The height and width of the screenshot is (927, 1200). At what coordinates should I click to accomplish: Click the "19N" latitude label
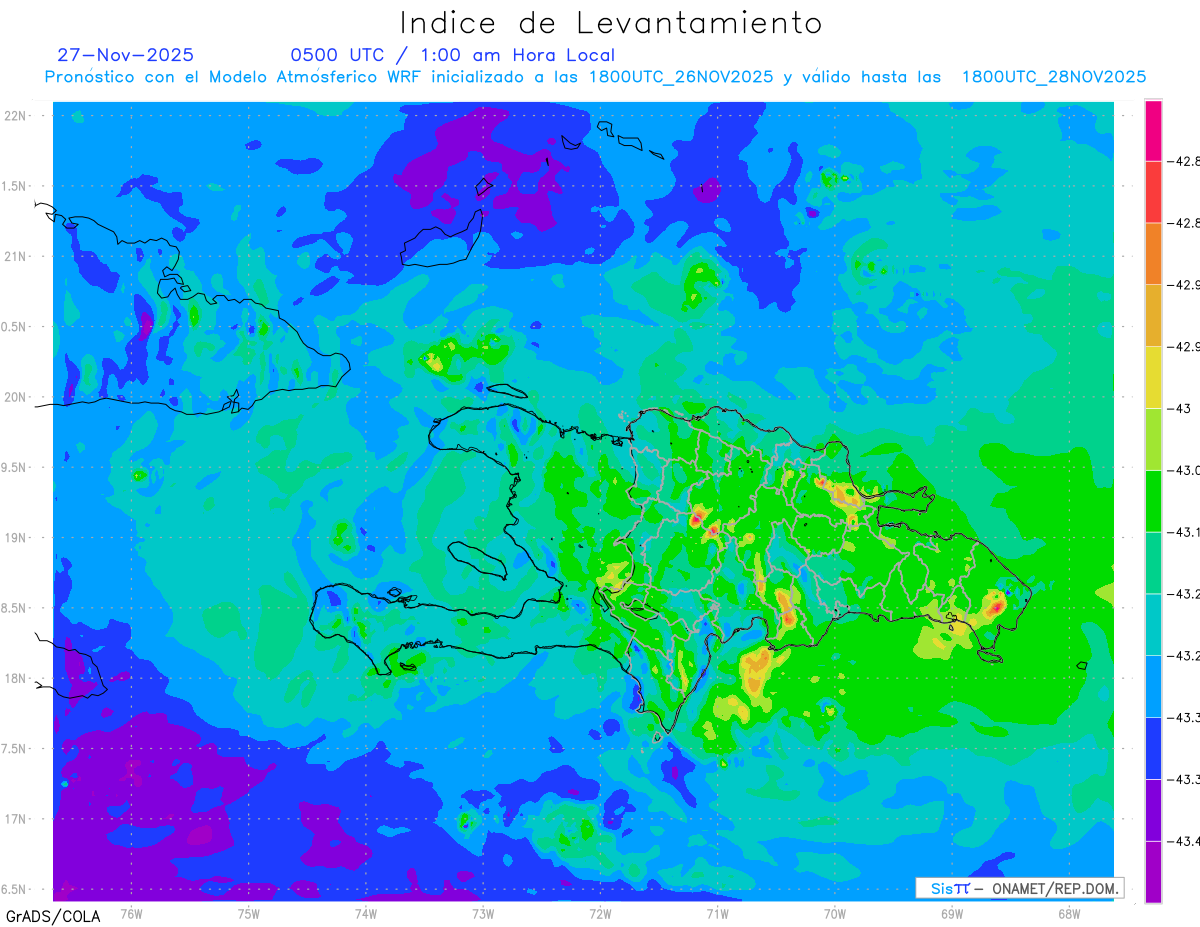tap(16, 538)
